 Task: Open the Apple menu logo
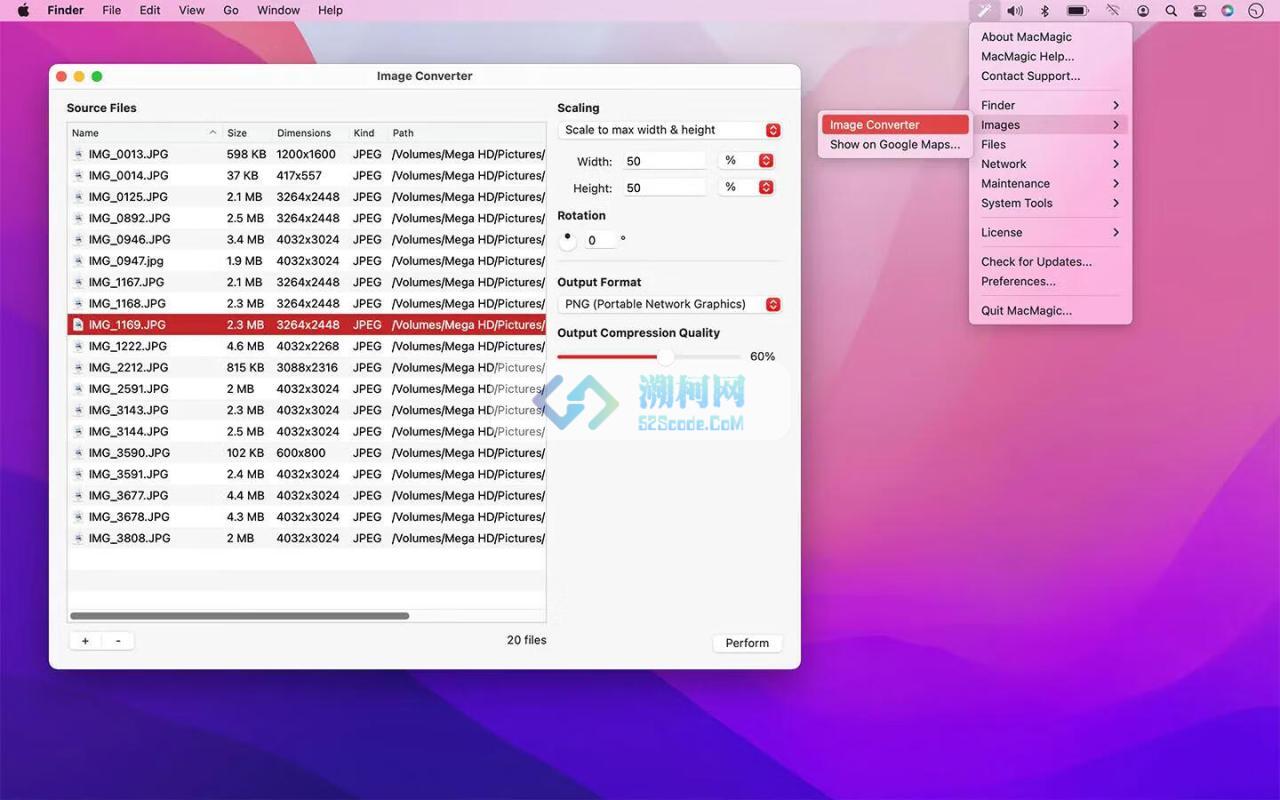click(23, 10)
